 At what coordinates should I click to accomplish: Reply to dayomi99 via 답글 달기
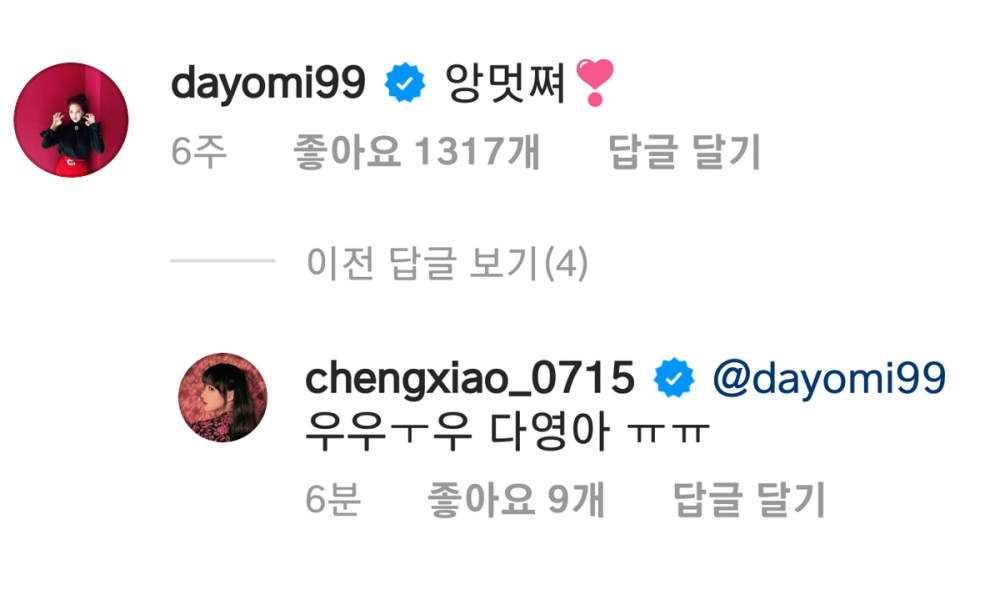pyautogui.click(x=684, y=152)
